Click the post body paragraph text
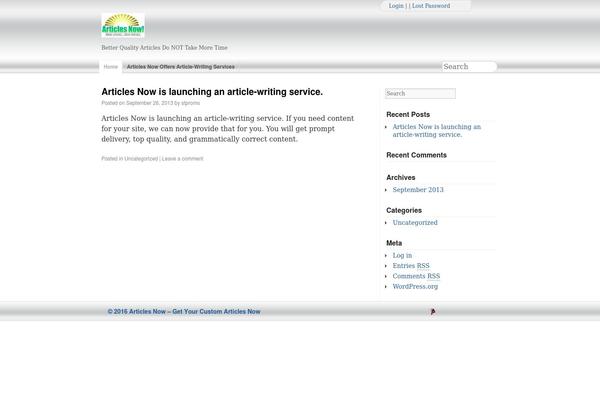600x400 pixels. click(228, 129)
